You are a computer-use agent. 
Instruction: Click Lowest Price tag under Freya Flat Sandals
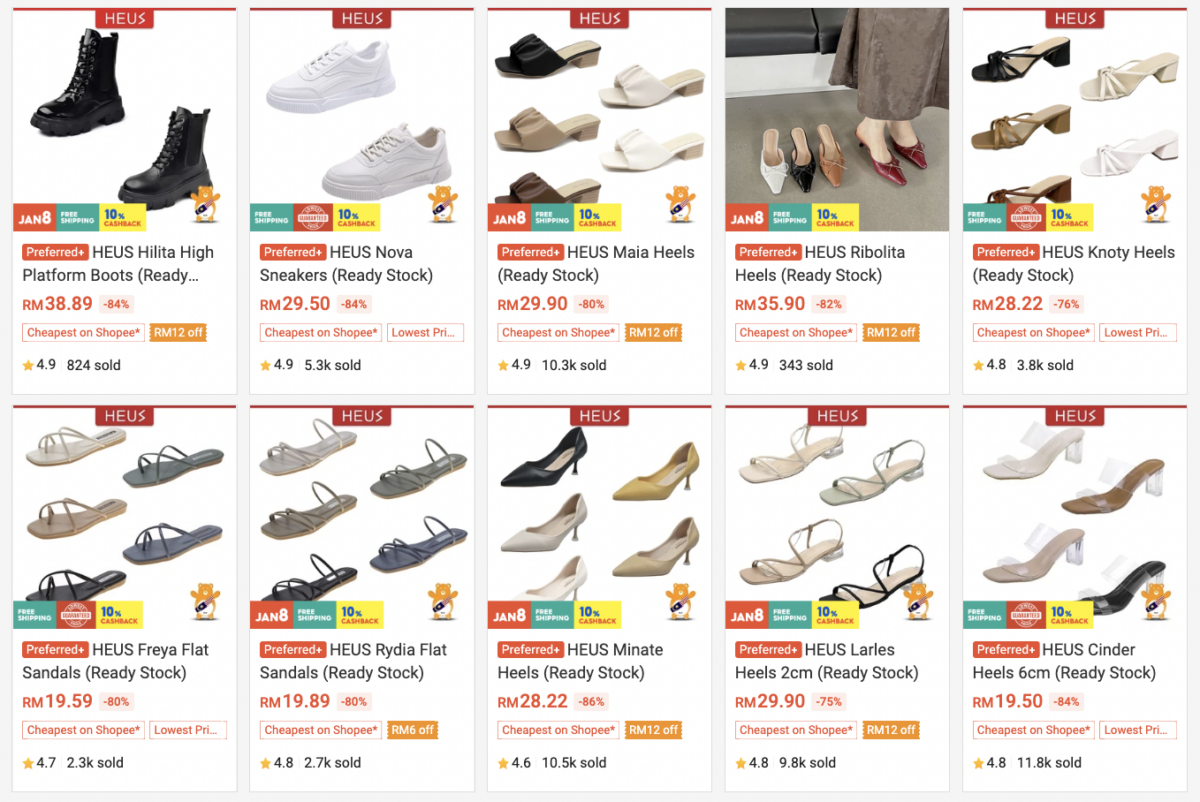[x=189, y=730]
